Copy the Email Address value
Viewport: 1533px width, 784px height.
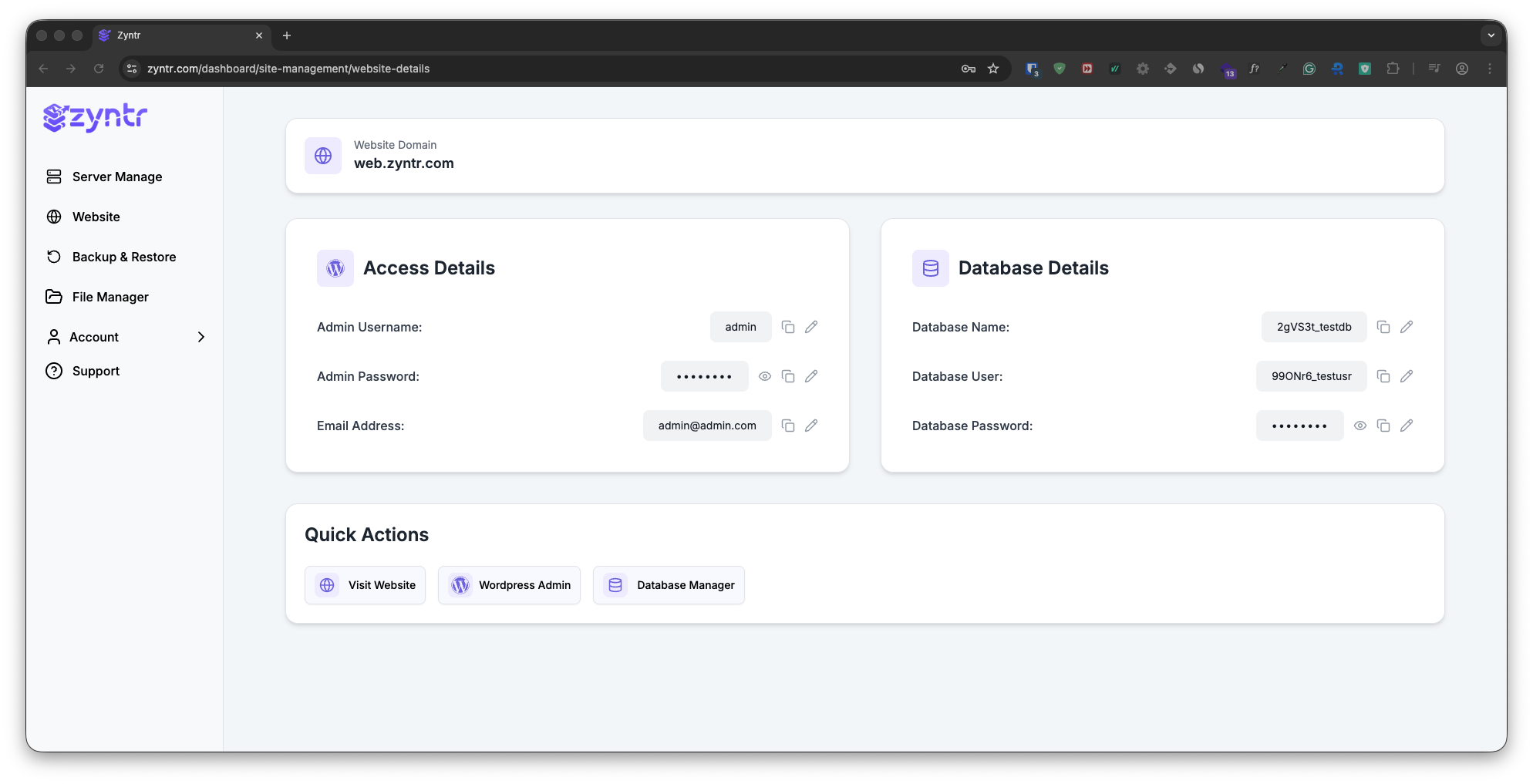coord(788,426)
